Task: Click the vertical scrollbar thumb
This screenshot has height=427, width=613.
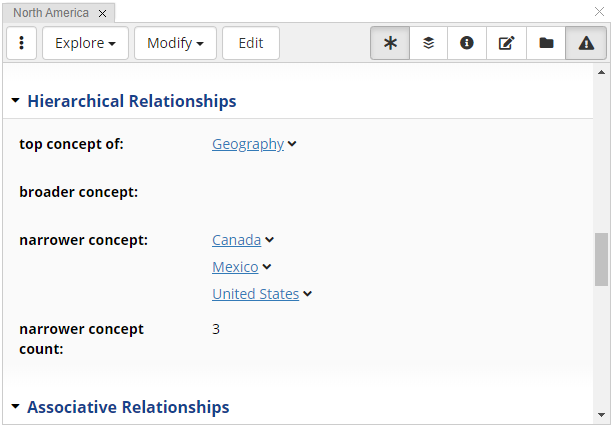Action: (x=601, y=259)
